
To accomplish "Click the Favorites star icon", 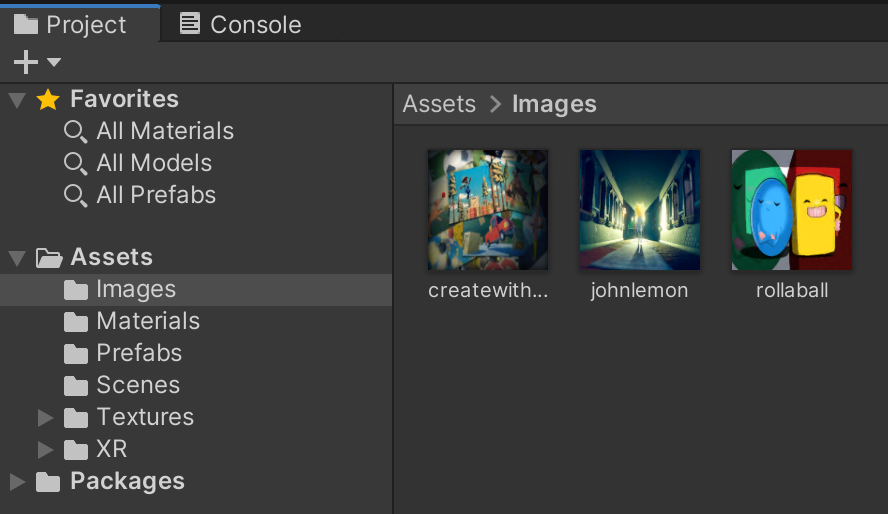I will [48, 99].
